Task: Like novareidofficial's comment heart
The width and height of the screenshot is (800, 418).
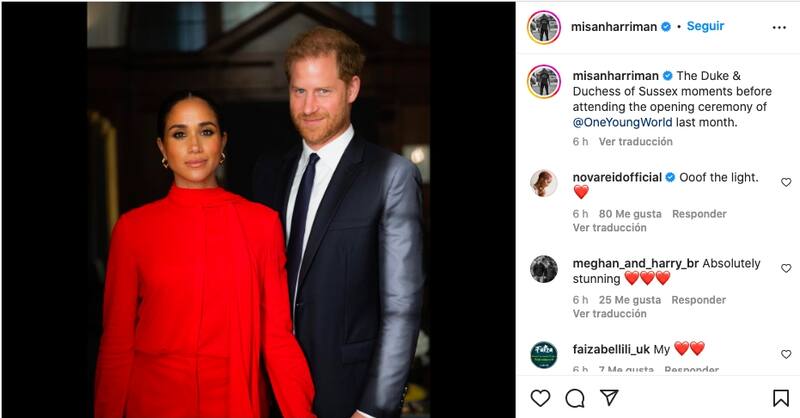Action: [x=786, y=182]
